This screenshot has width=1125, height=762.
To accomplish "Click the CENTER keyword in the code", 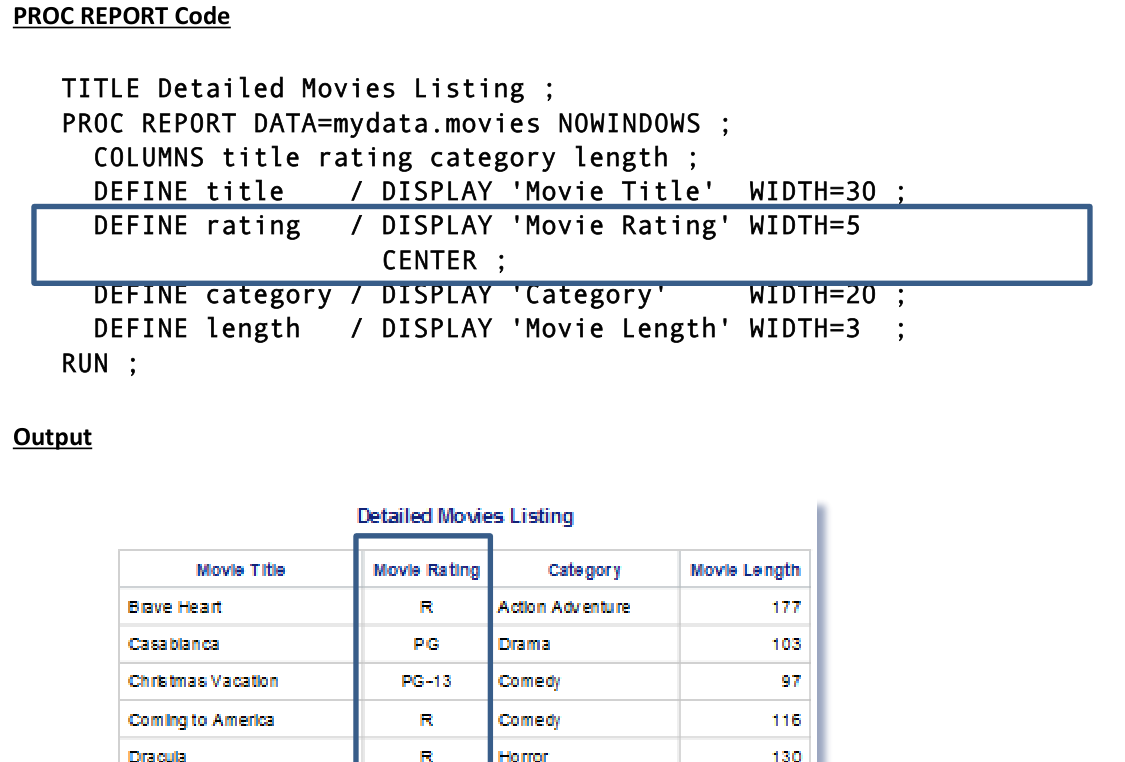I will [x=430, y=261].
